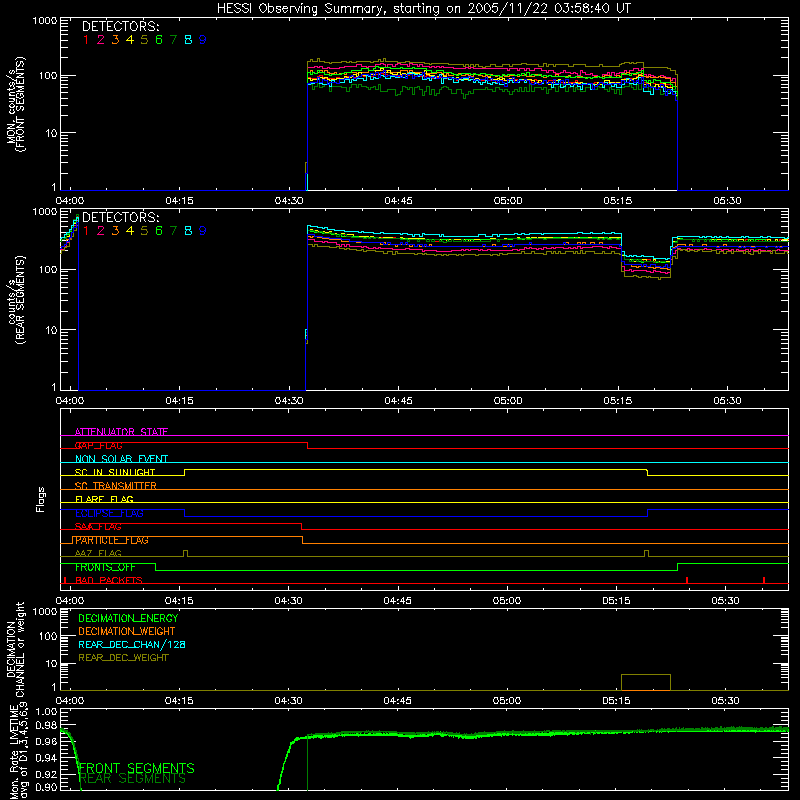Click '04:45' tick under front segments plot
The width and height of the screenshot is (800, 800).
(398, 201)
